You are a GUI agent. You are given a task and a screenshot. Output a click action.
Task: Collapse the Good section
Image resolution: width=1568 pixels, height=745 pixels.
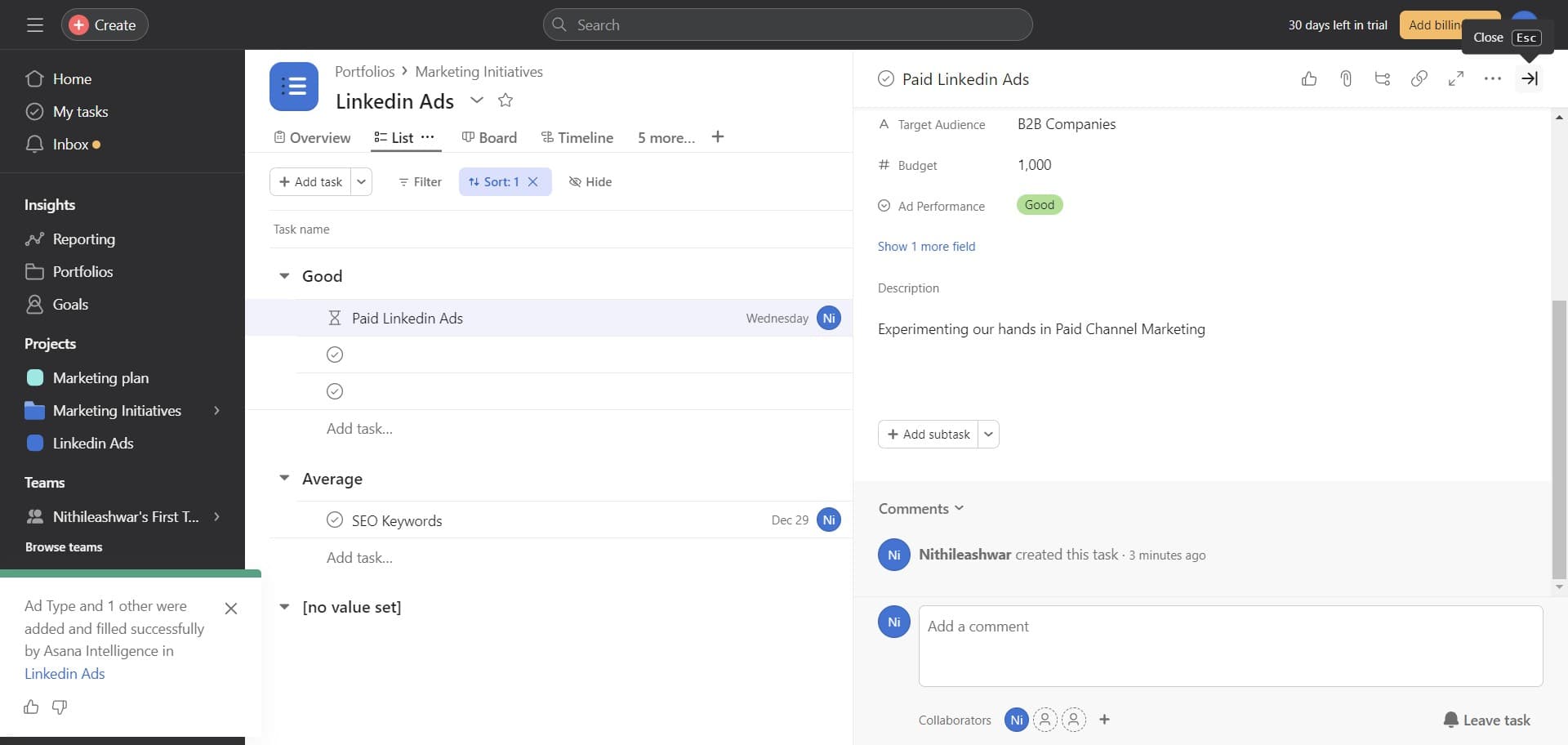[x=284, y=276]
